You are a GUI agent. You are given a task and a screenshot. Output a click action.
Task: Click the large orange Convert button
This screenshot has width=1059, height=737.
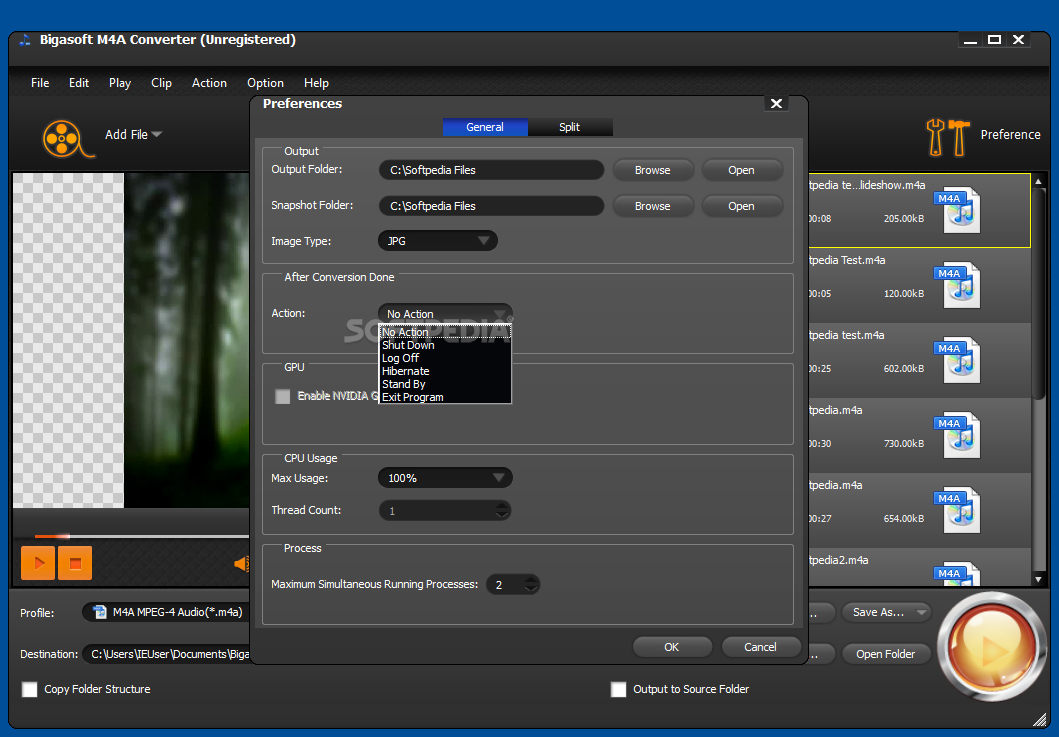[991, 647]
